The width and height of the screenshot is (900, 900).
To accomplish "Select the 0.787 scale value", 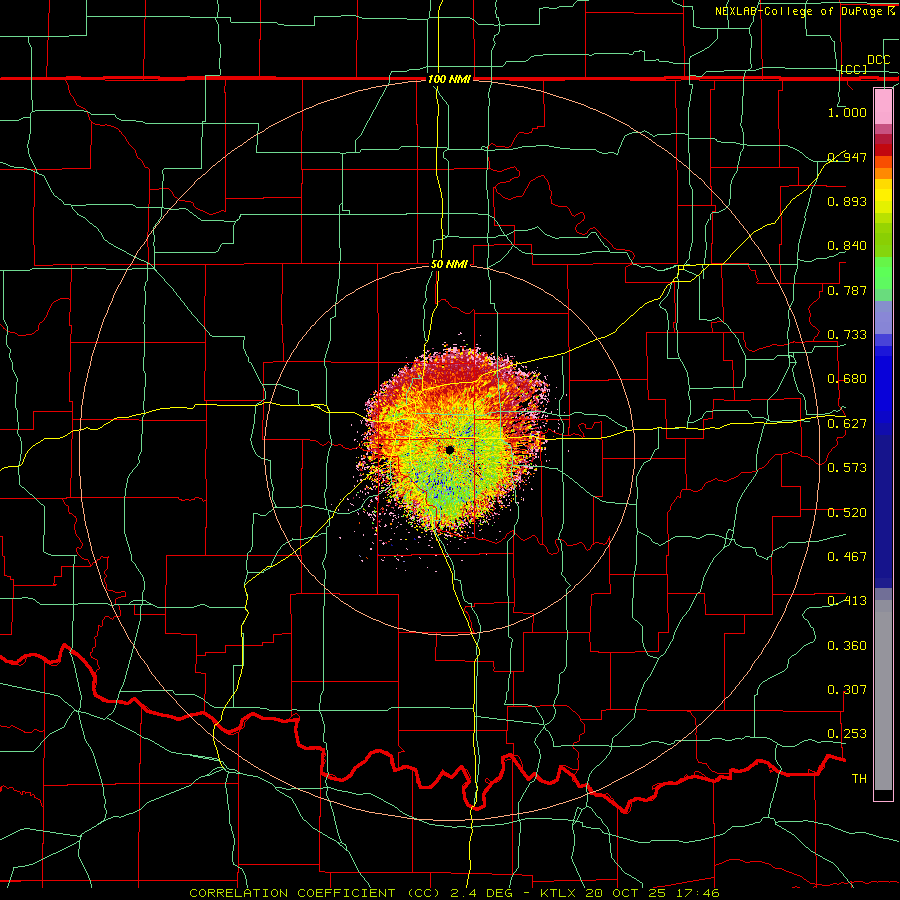I will point(847,290).
